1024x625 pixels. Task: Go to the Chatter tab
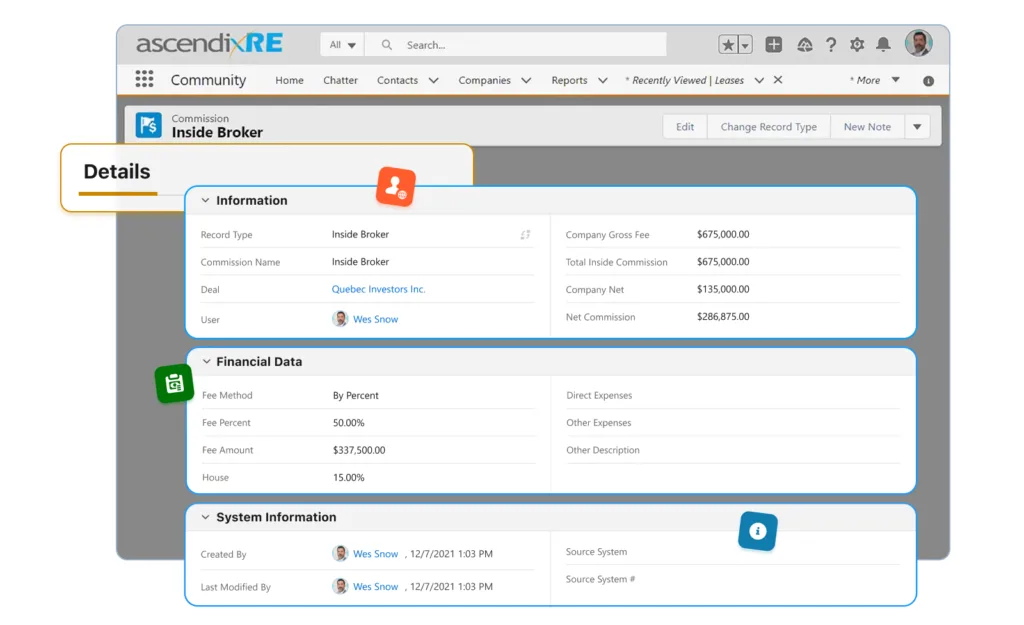[x=340, y=81]
